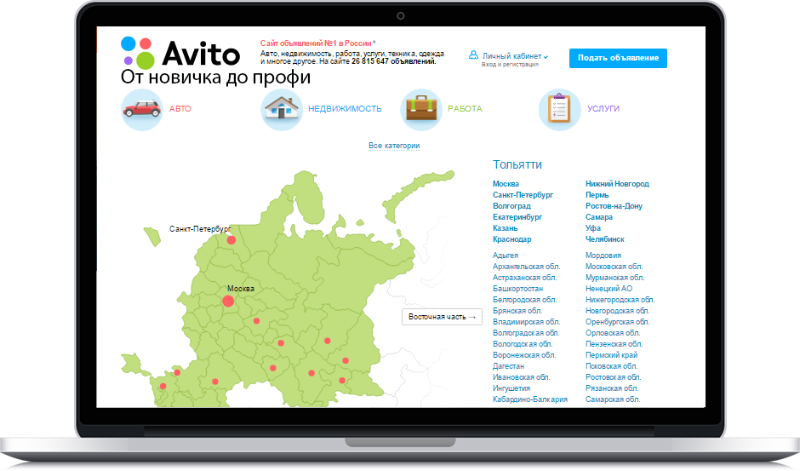Expand the Личный кабинет dropdown
This screenshot has height=471, width=800.
coord(515,56)
